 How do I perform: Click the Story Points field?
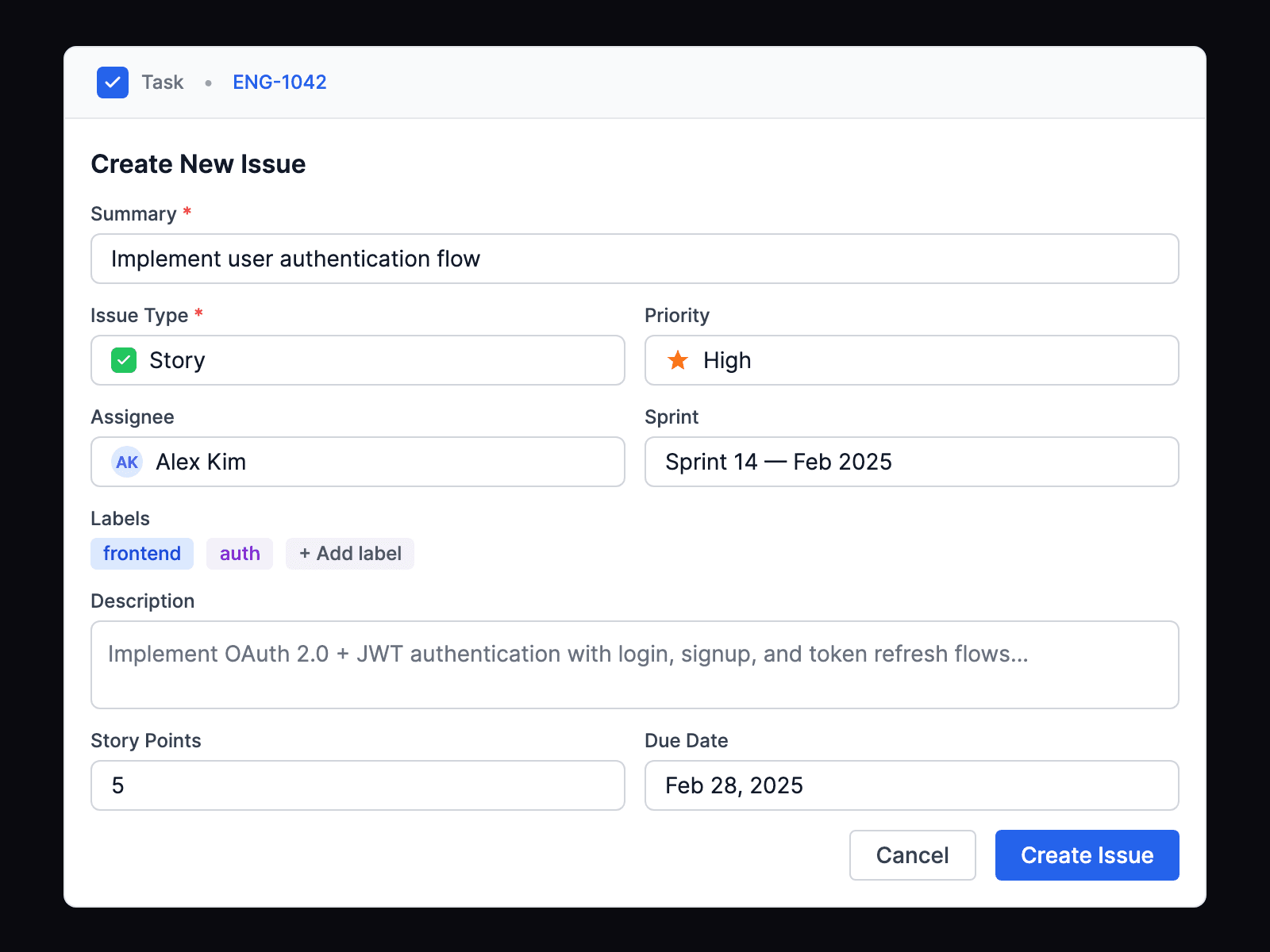click(x=357, y=785)
